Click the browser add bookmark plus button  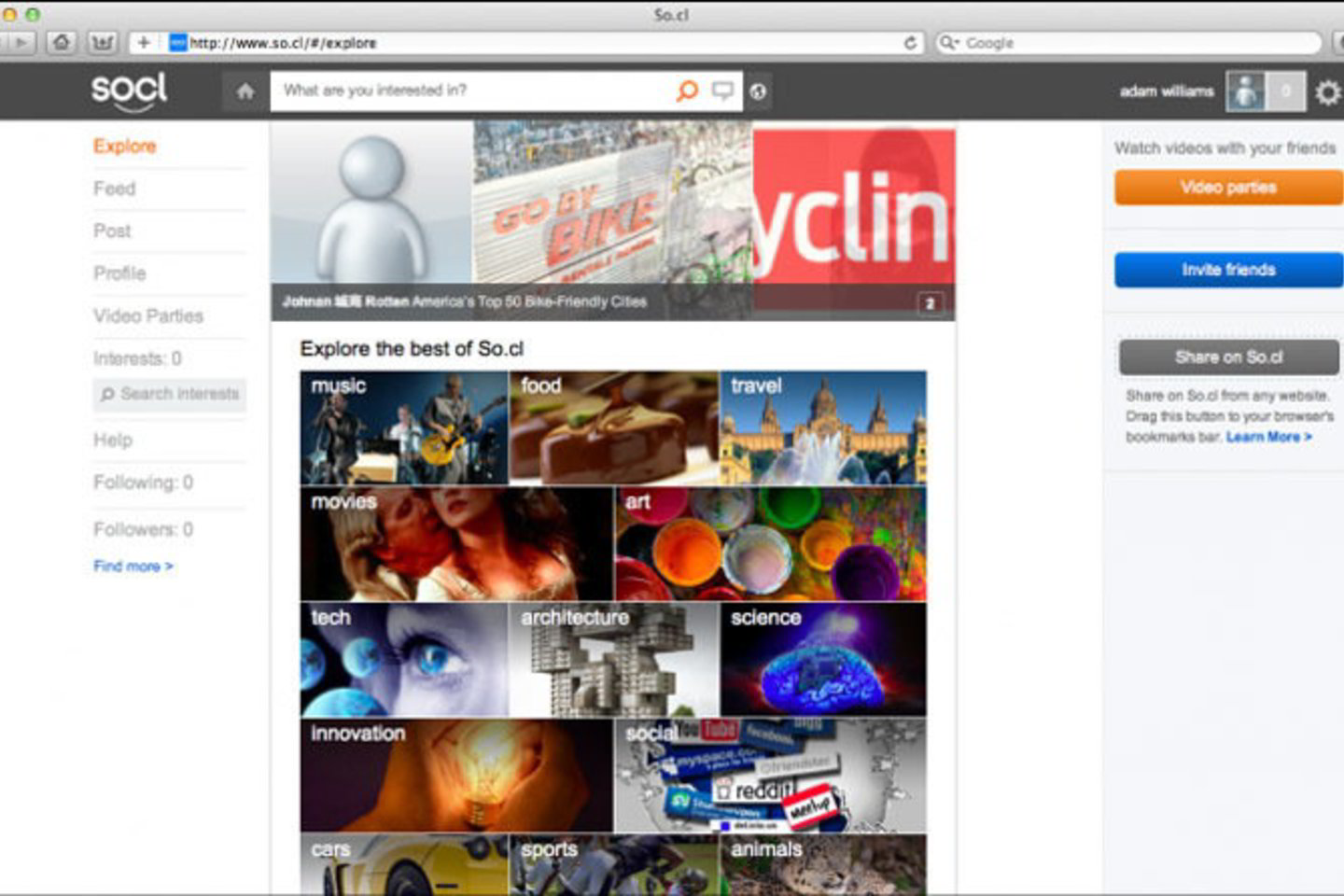pyautogui.click(x=144, y=42)
